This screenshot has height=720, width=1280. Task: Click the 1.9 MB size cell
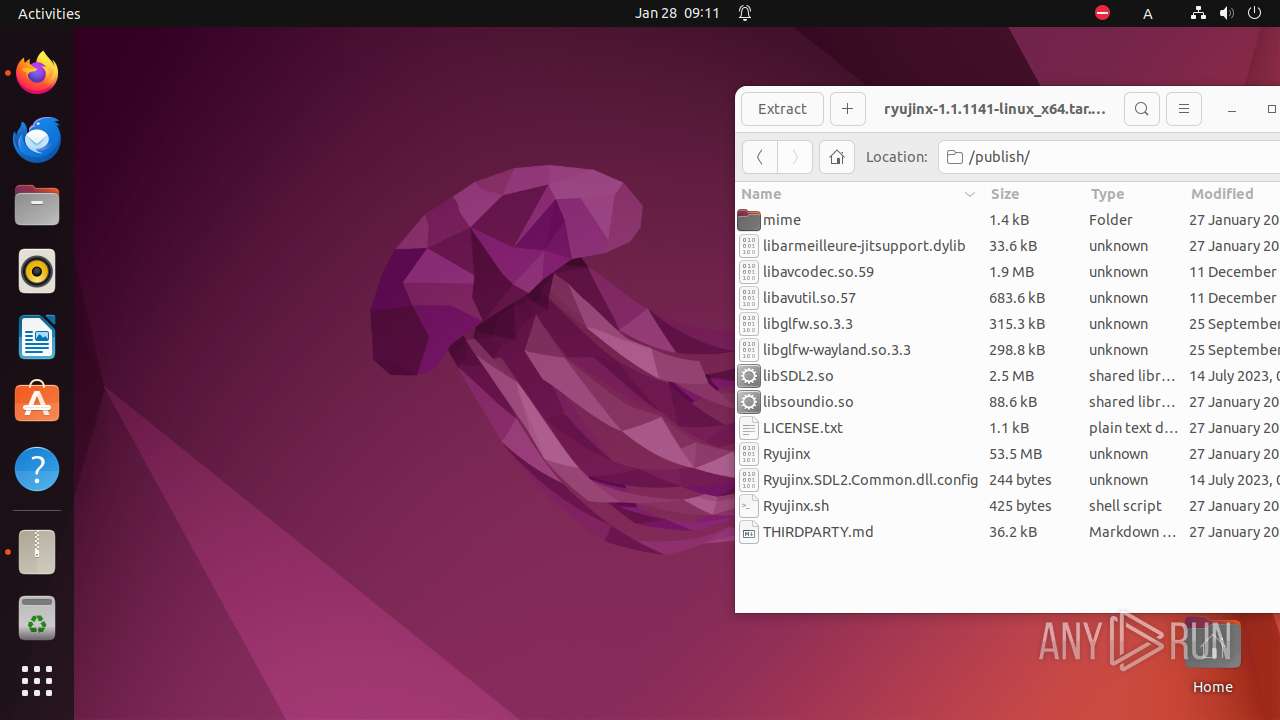[x=1011, y=272]
